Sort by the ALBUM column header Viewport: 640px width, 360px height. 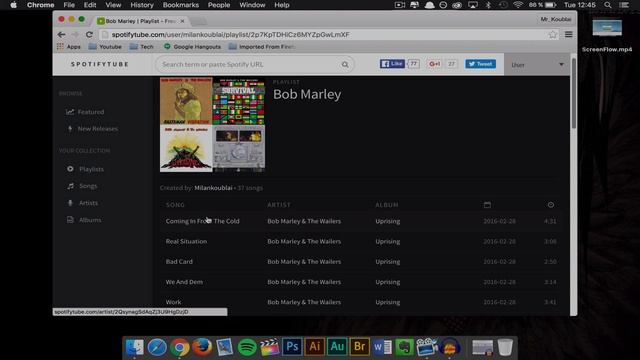[x=387, y=205]
